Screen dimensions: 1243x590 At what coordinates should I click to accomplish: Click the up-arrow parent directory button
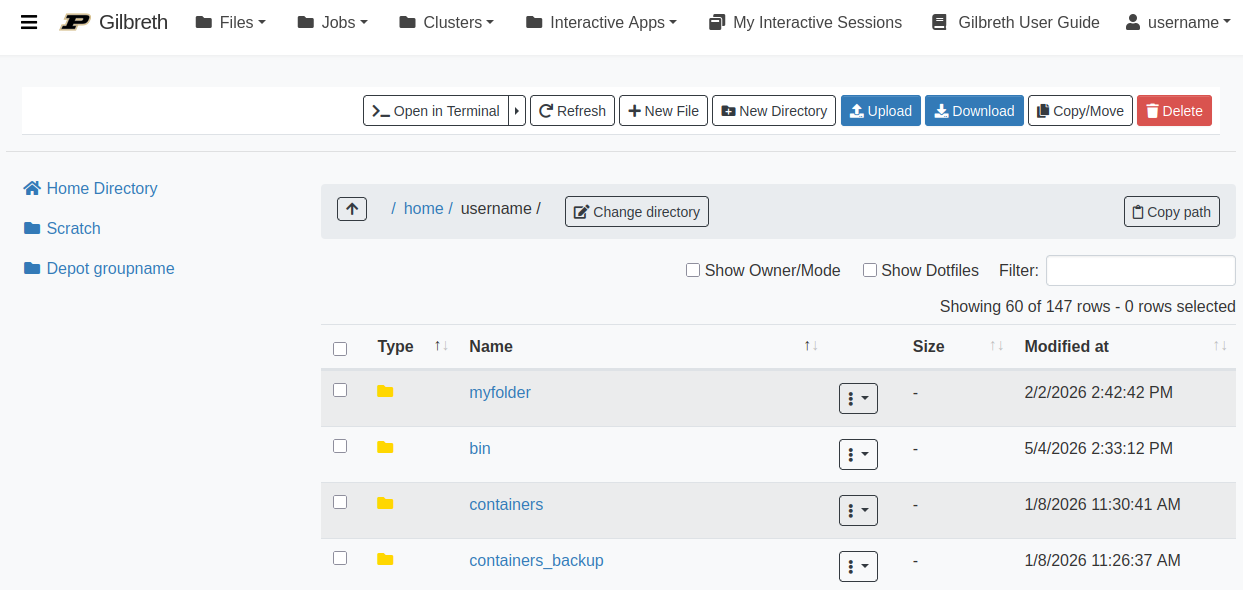point(352,209)
